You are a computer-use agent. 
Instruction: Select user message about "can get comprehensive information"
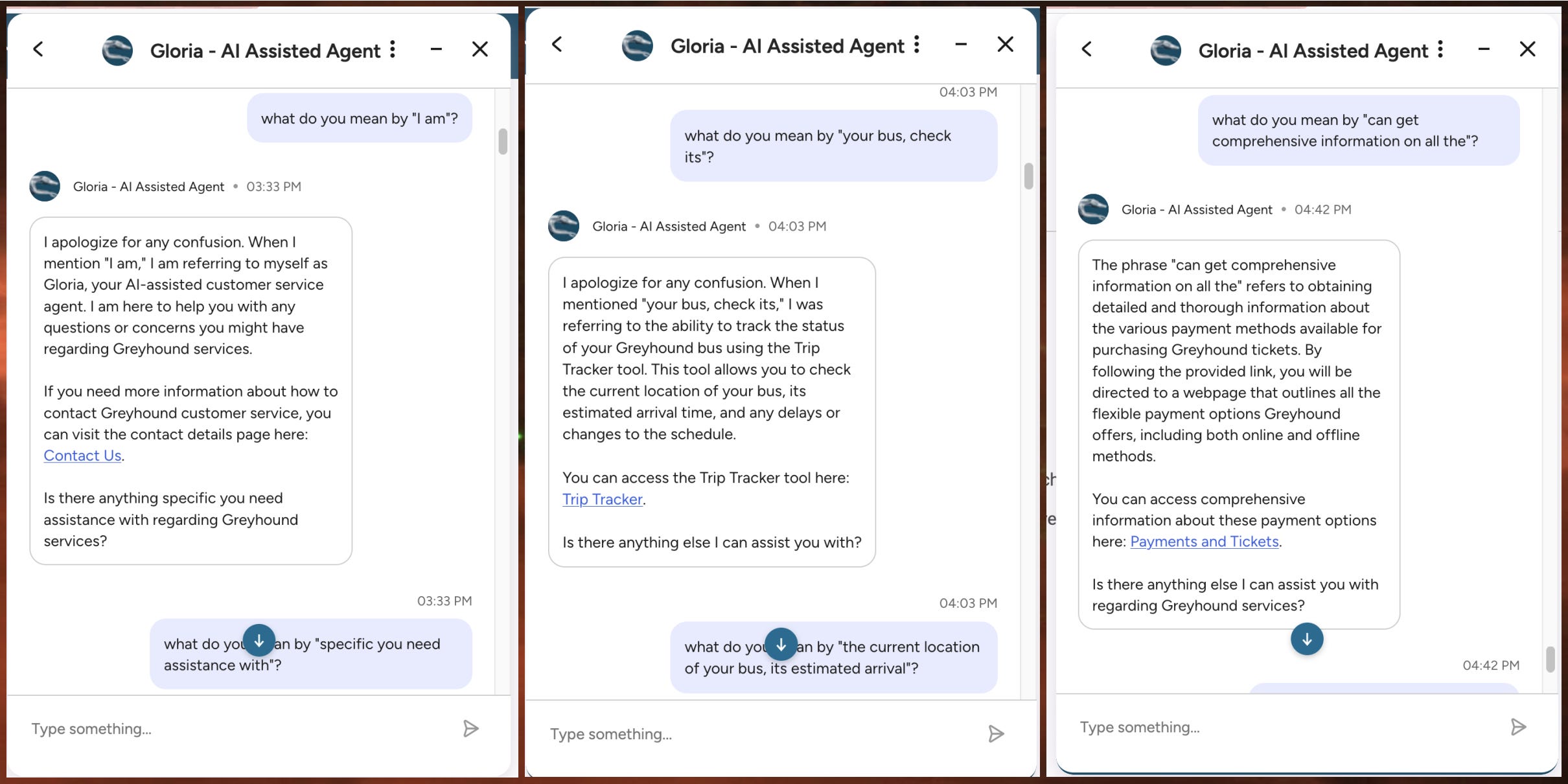click(1359, 130)
